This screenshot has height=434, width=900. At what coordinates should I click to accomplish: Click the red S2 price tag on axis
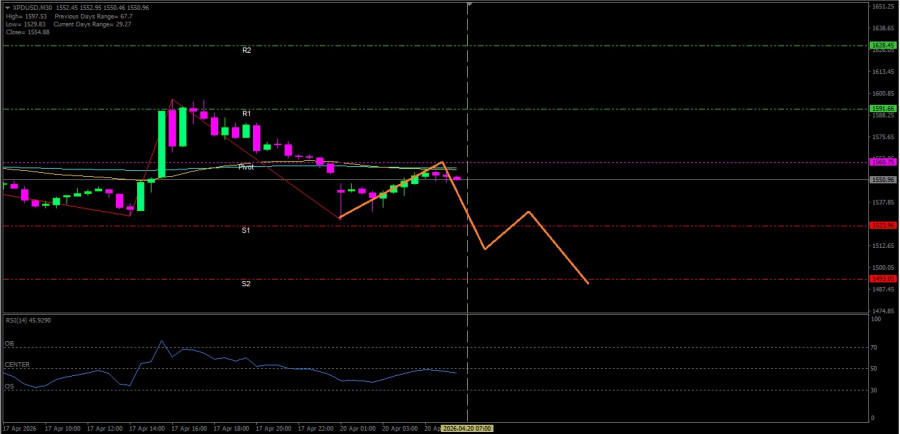click(x=881, y=279)
